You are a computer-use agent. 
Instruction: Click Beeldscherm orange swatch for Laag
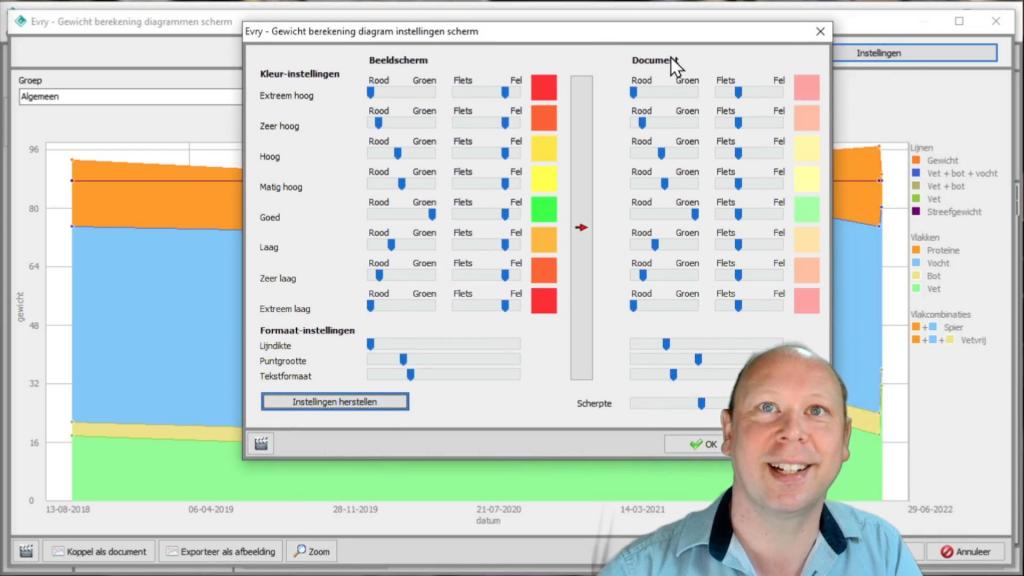(544, 240)
